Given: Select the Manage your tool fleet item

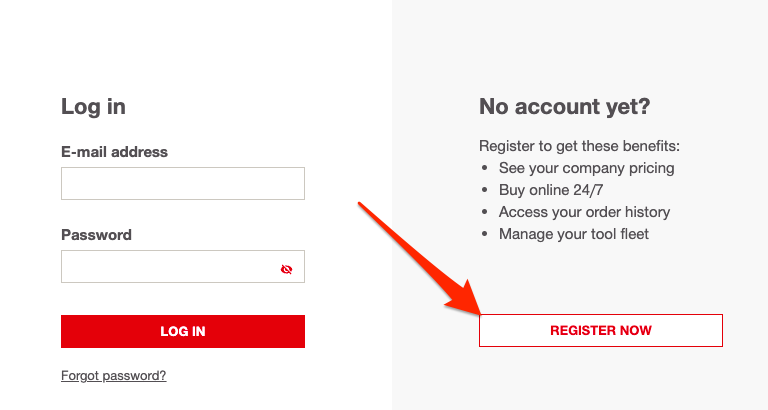Looking at the screenshot, I should (x=574, y=234).
